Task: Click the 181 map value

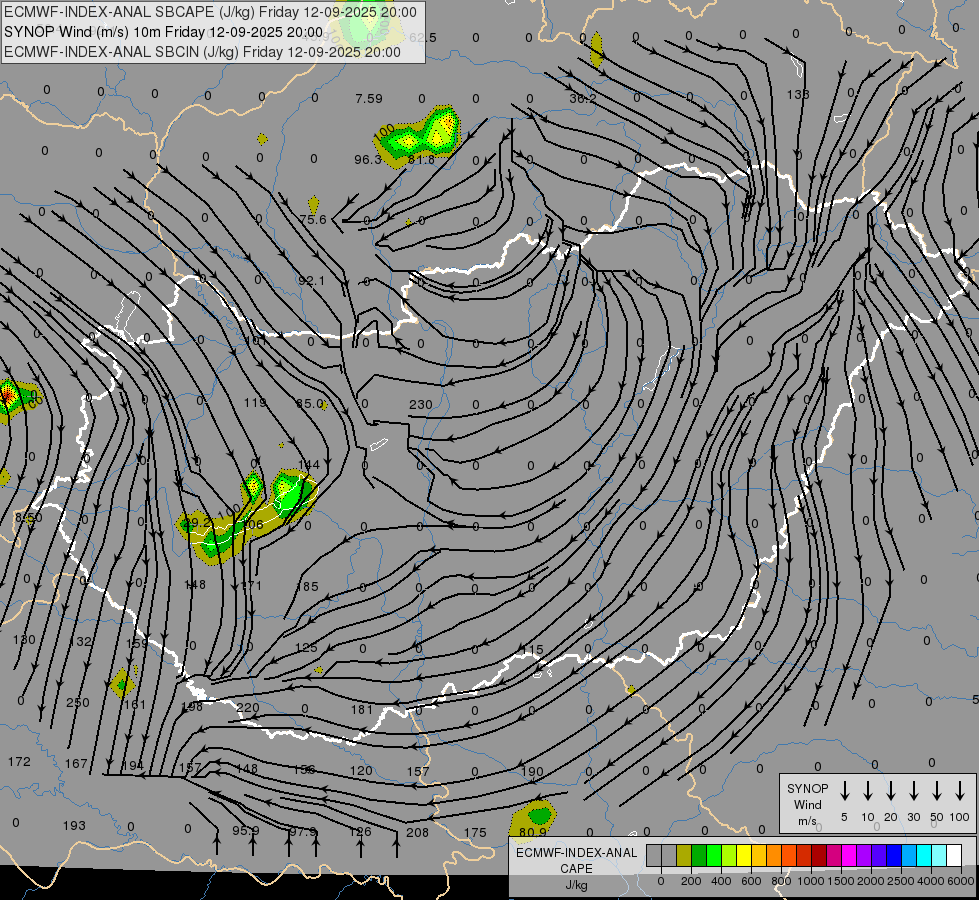Action: point(362,710)
